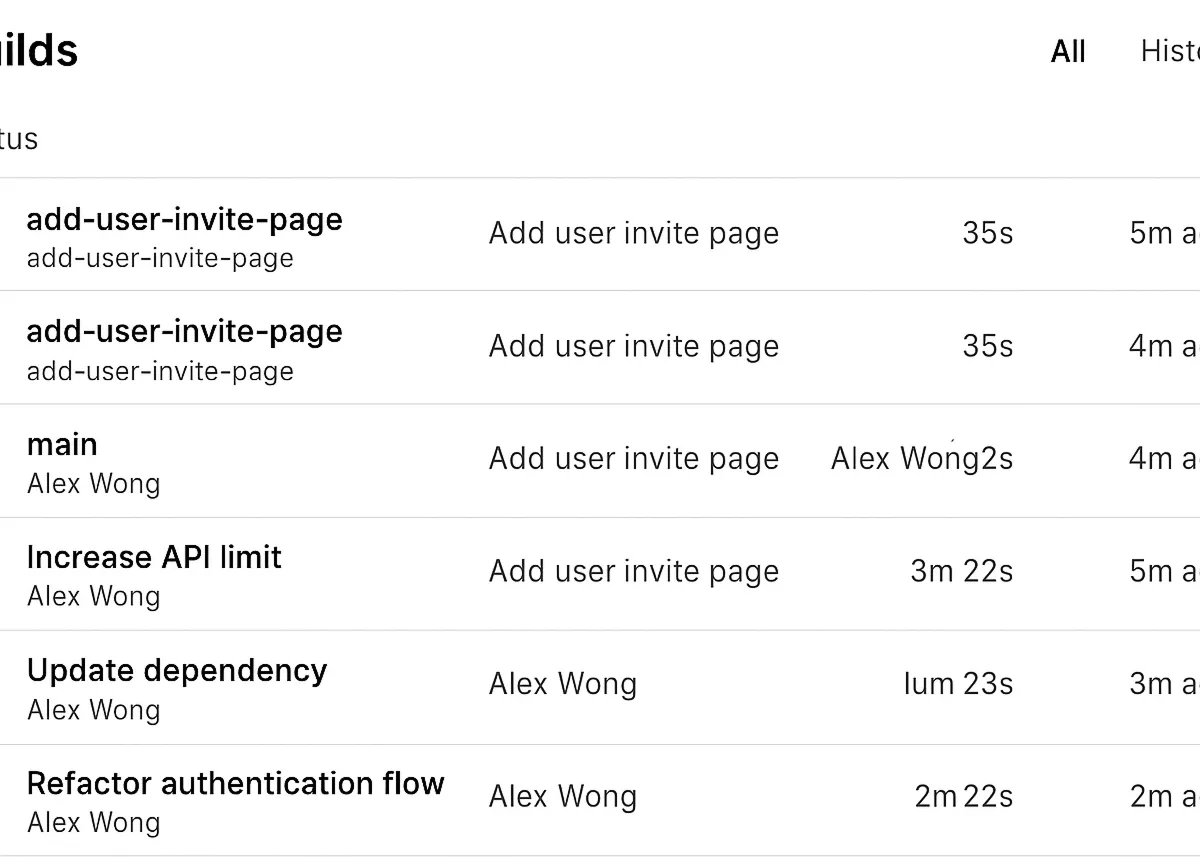1200x857 pixels.
Task: Click Alex Wong under the main title
Action: point(93,484)
